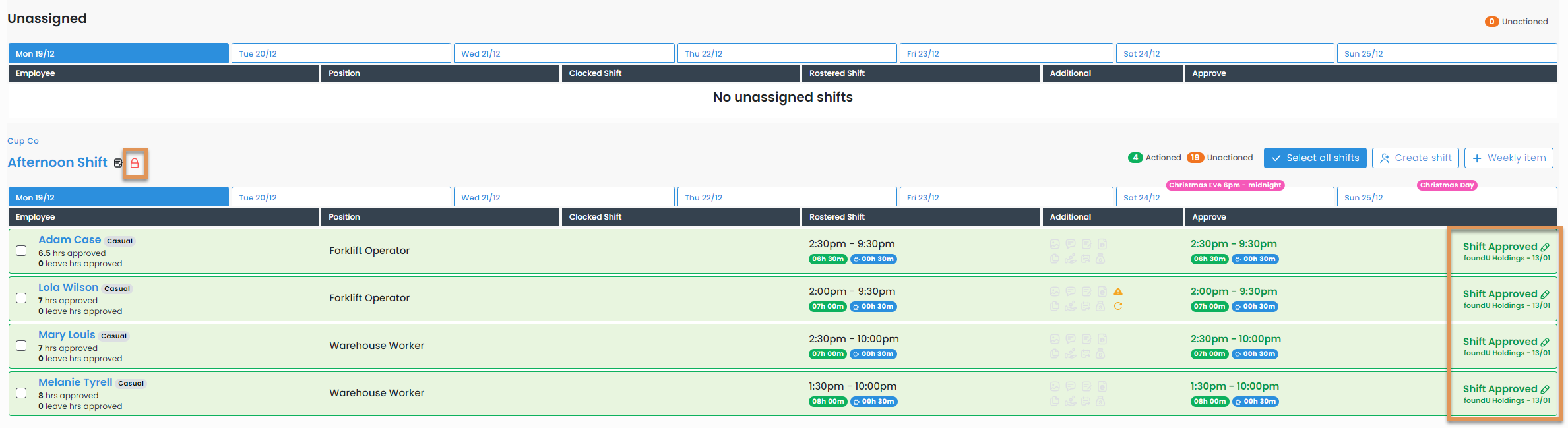Select Wed 21/12 tab in the Unassigned section

(563, 53)
